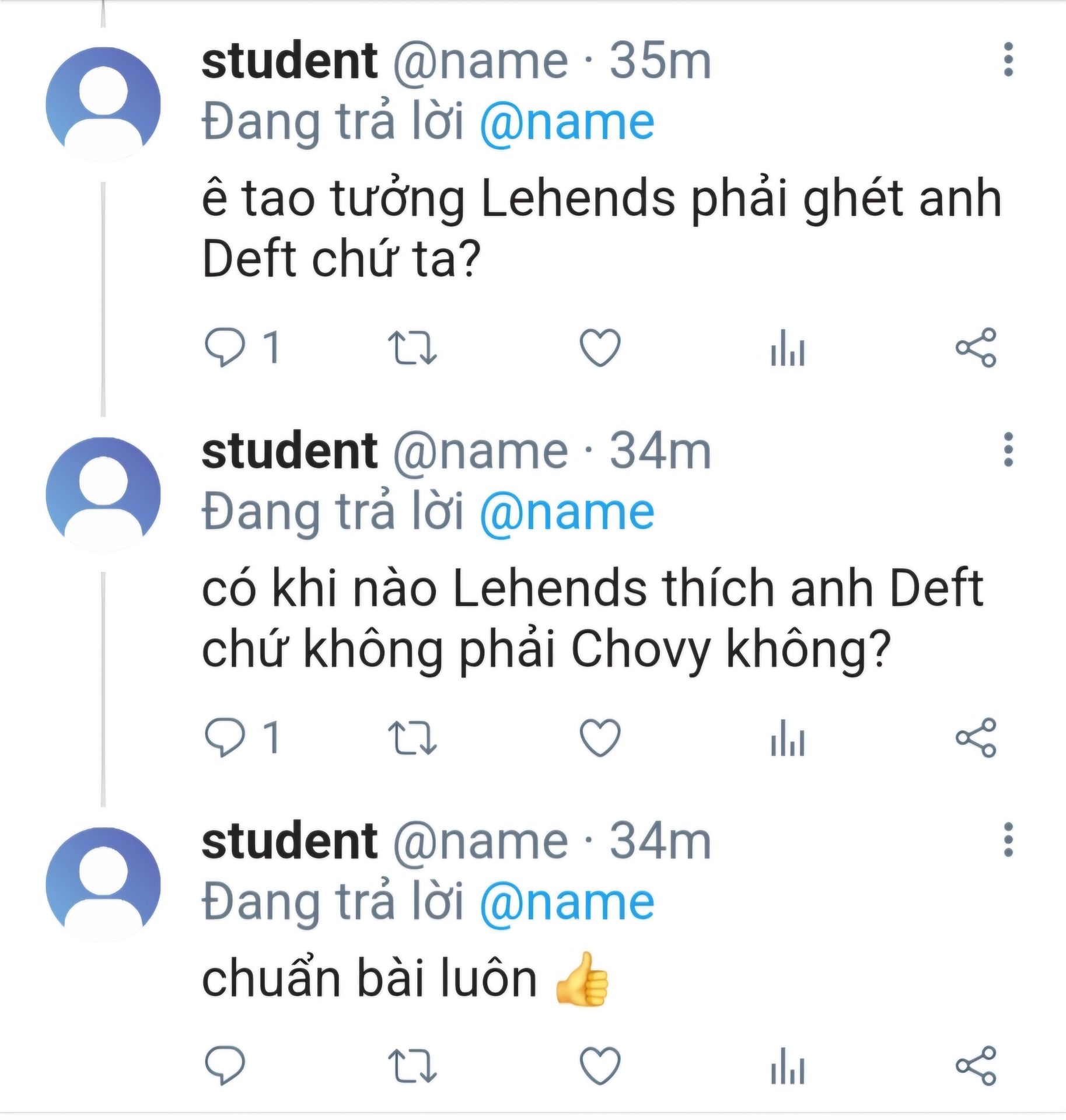Open more options on "chuẩn bài luôn" tweet
Screen dimensions: 1066x1120
pyautogui.click(x=1008, y=840)
